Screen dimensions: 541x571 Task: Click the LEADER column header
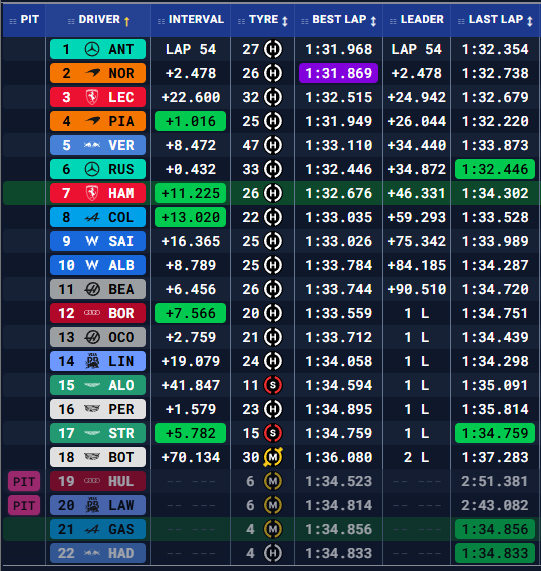click(x=416, y=20)
